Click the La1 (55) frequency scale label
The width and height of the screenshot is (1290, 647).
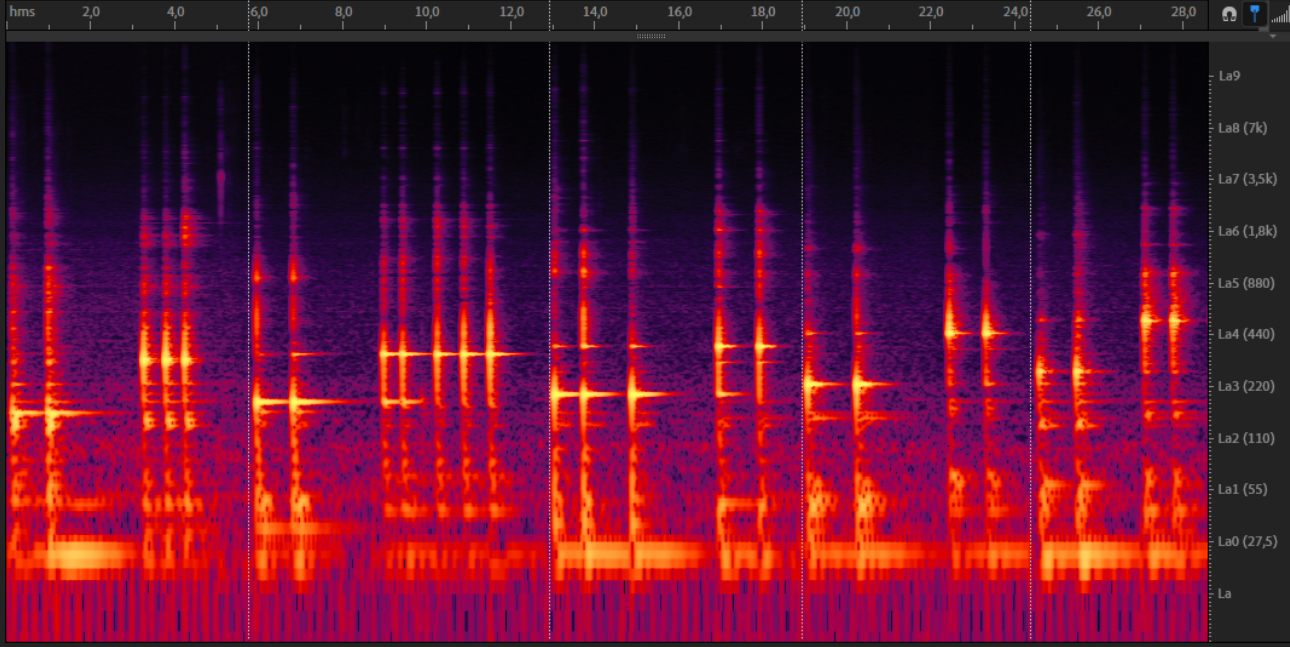point(1242,489)
